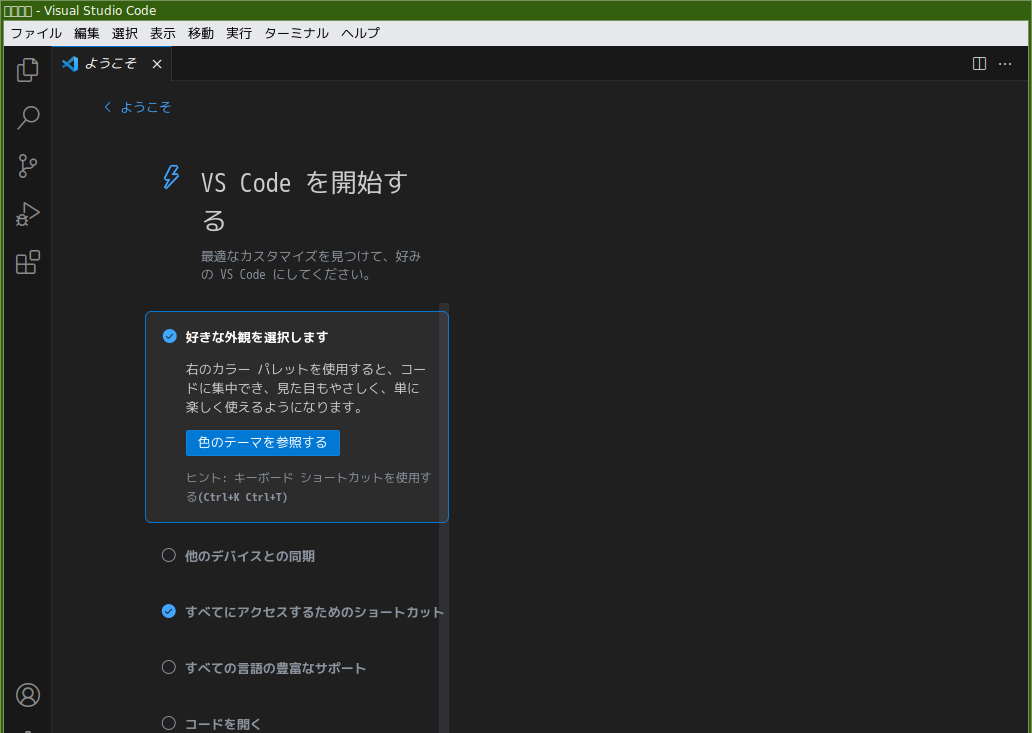Select the コードを開く step circle
The image size is (1032, 733).
tap(168, 723)
